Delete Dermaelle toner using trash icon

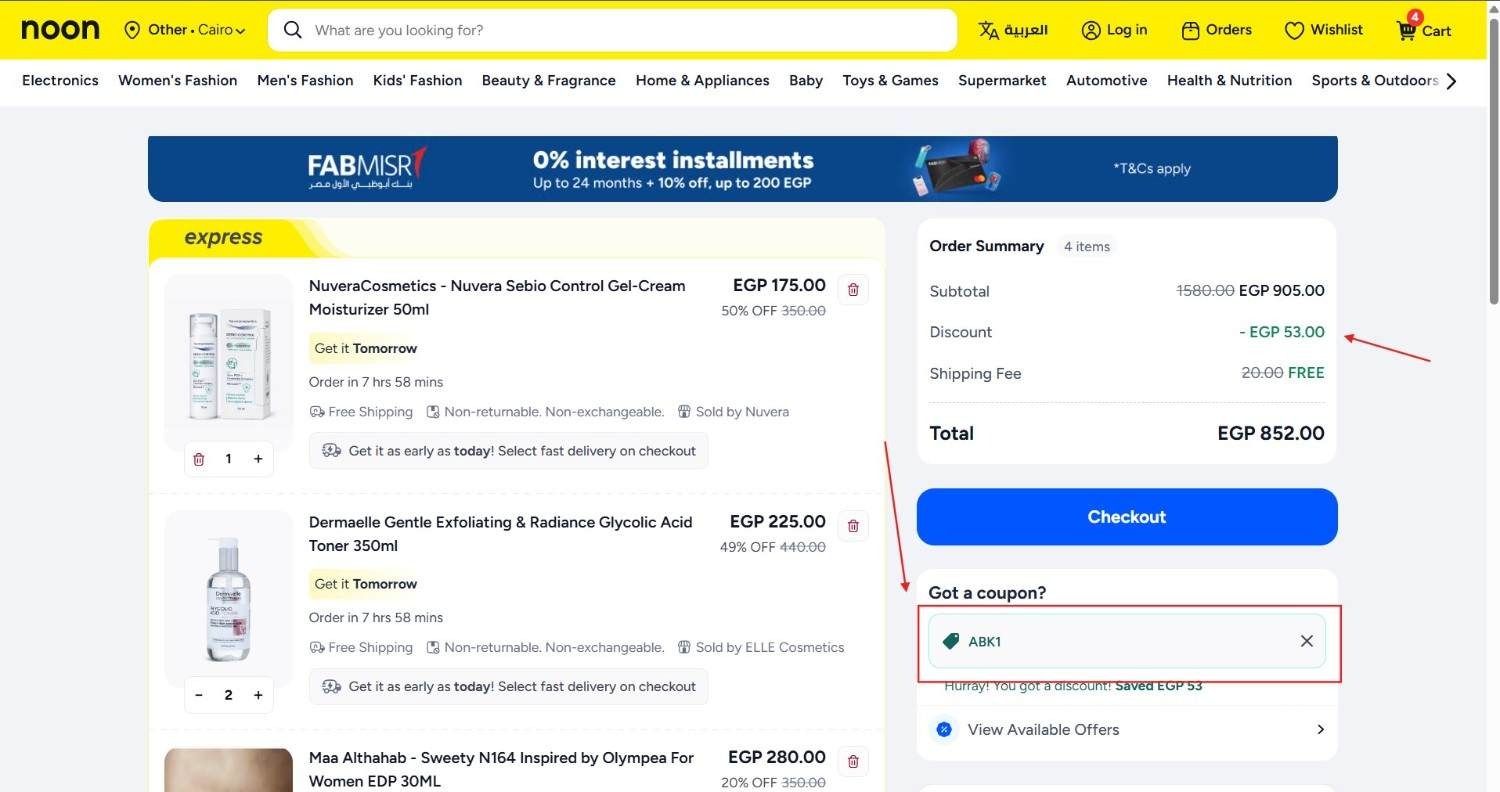coord(853,526)
